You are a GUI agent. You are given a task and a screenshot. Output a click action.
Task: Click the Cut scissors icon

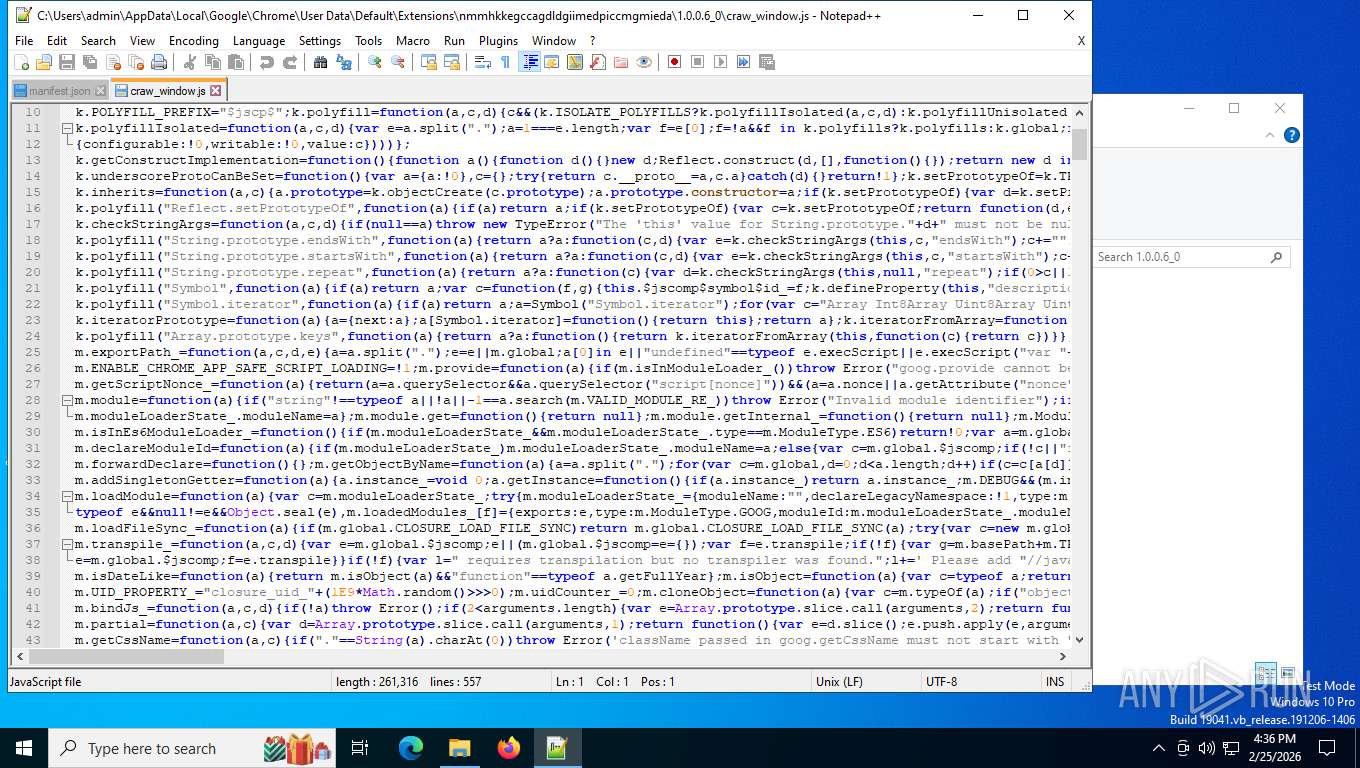click(x=190, y=62)
